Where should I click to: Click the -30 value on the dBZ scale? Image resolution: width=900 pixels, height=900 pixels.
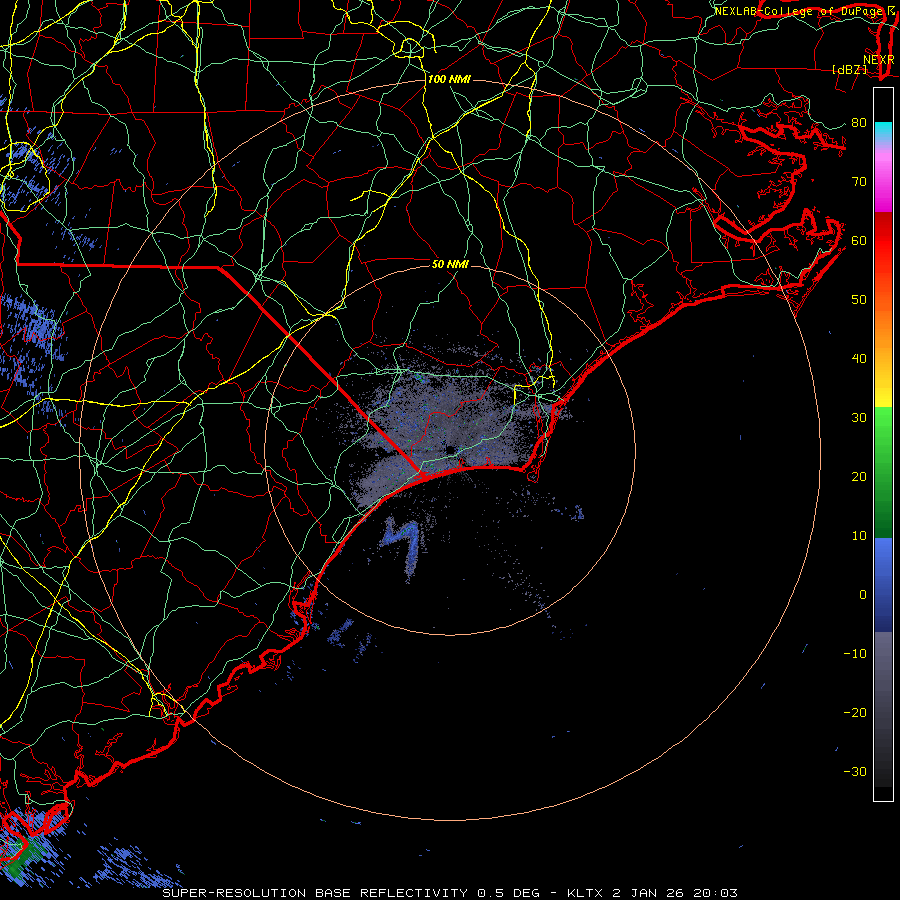(855, 771)
